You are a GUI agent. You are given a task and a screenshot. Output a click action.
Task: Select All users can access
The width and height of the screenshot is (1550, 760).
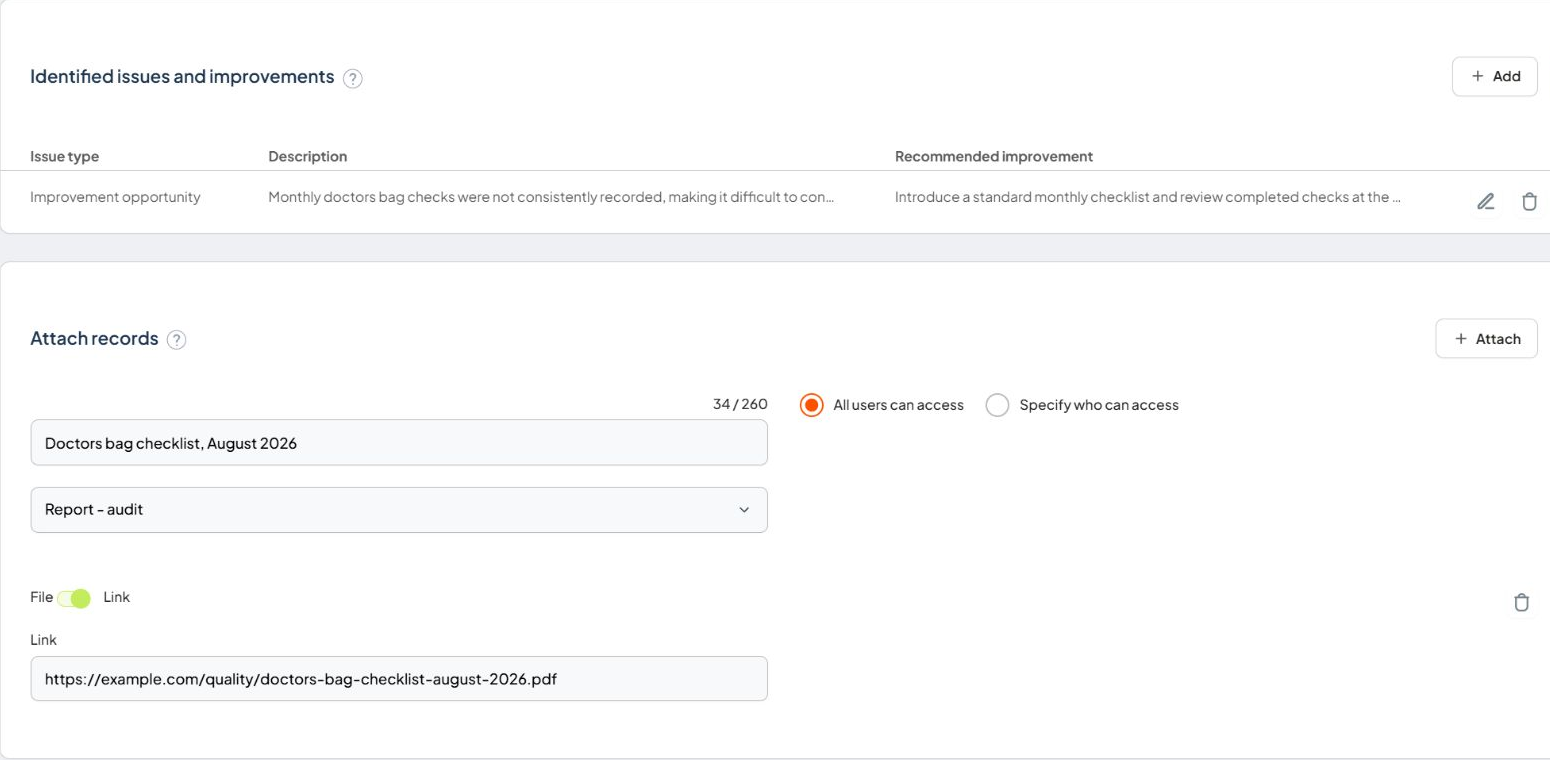point(882,405)
